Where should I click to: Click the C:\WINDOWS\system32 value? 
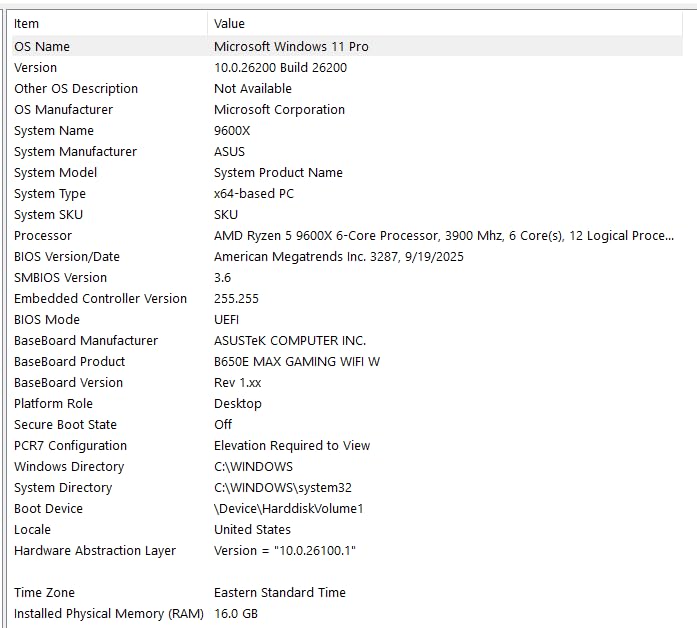click(x=283, y=488)
